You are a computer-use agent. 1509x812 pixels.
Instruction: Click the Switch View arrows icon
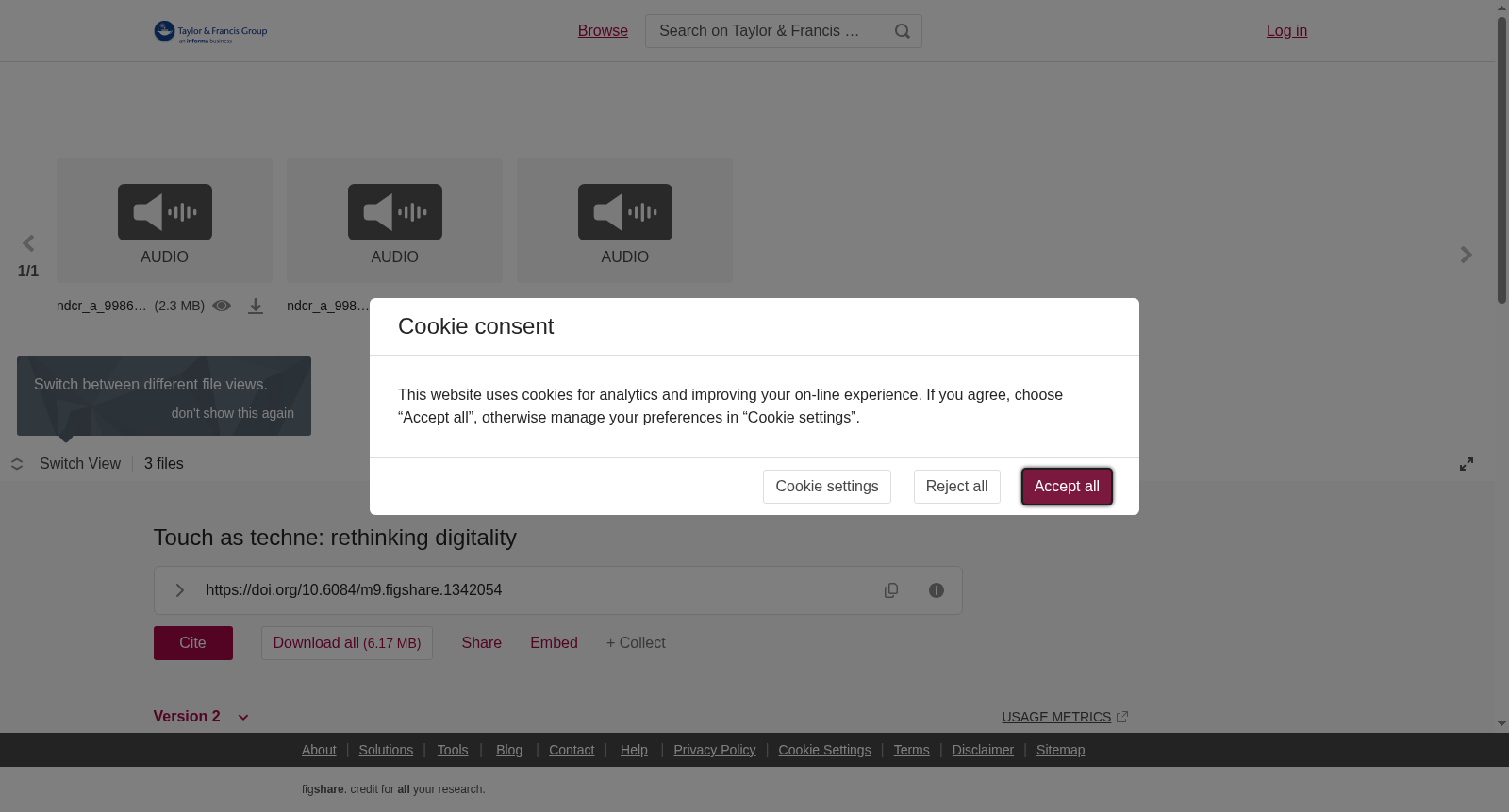tap(17, 464)
